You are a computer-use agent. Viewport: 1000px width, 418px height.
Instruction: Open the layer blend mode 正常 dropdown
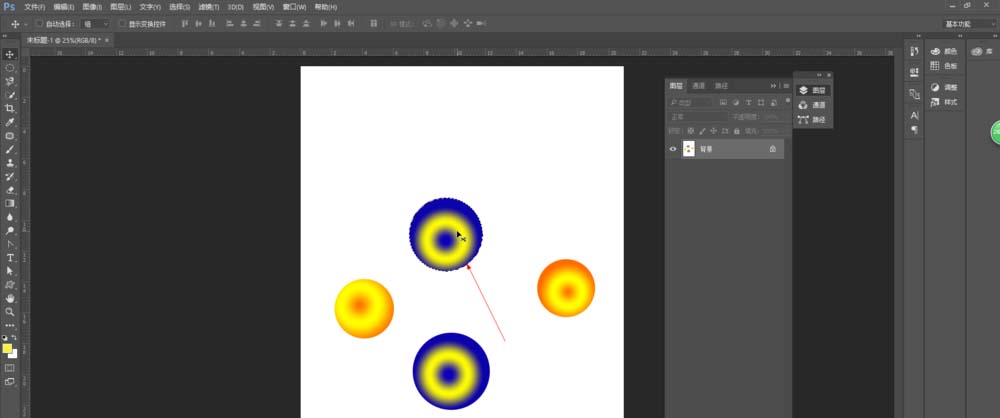690,117
